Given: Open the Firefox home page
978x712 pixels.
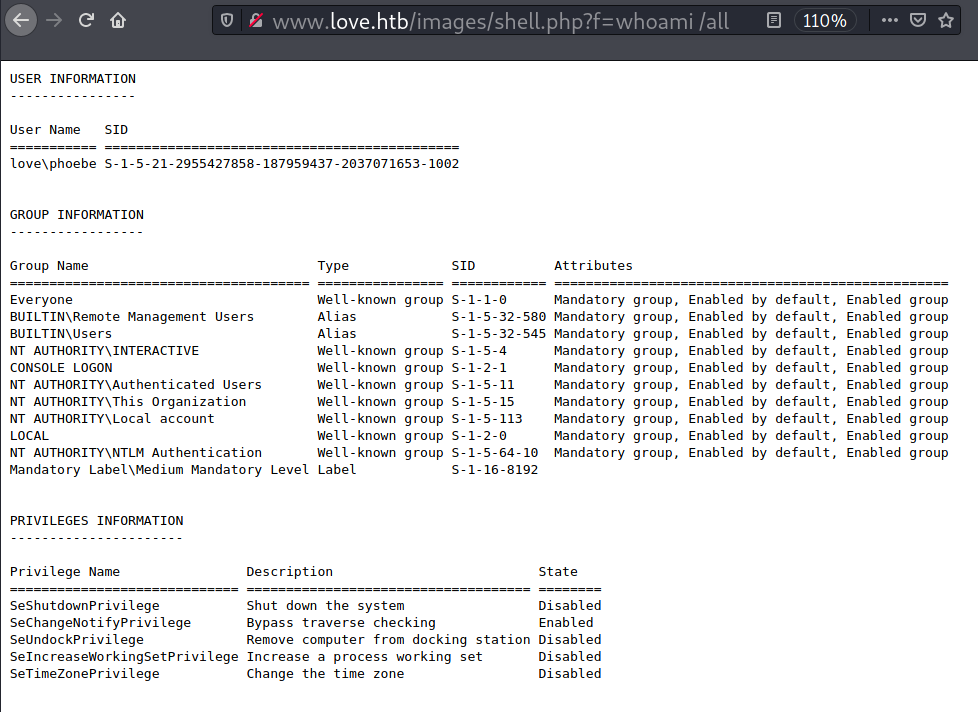Looking at the screenshot, I should coord(118,20).
